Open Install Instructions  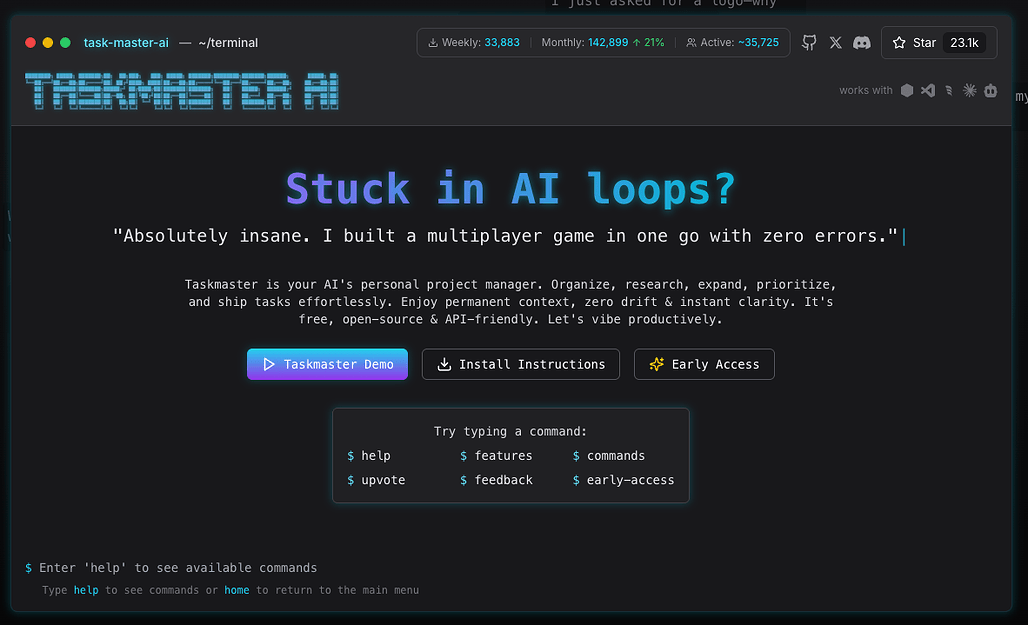[x=520, y=364]
